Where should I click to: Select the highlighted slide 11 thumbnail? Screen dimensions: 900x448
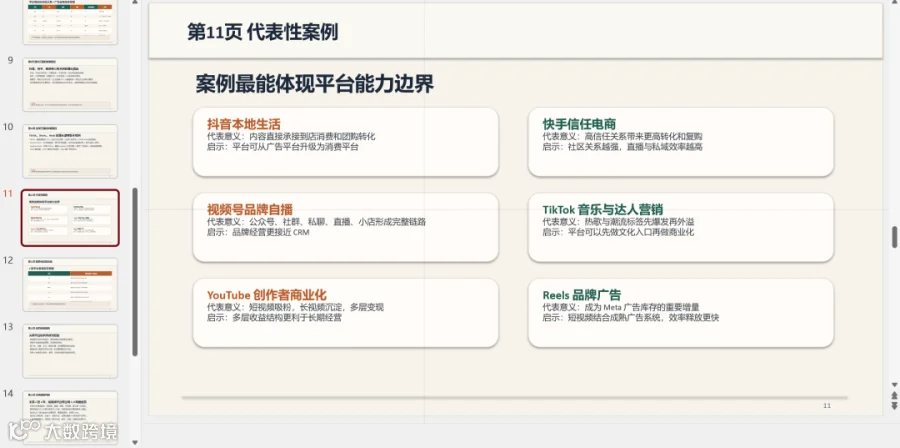pos(70,218)
